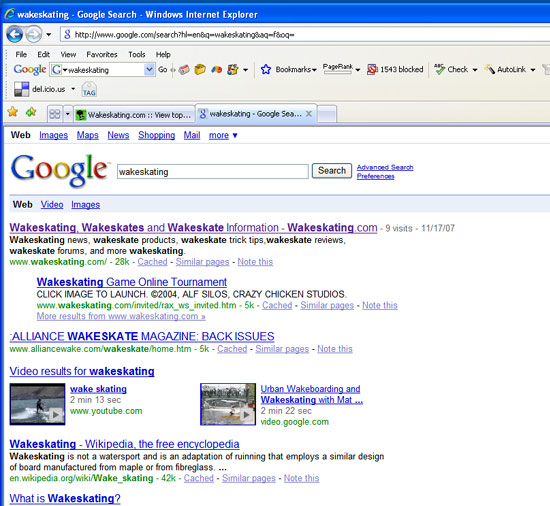Open a new blank tab
The width and height of the screenshot is (550, 506).
point(327,114)
